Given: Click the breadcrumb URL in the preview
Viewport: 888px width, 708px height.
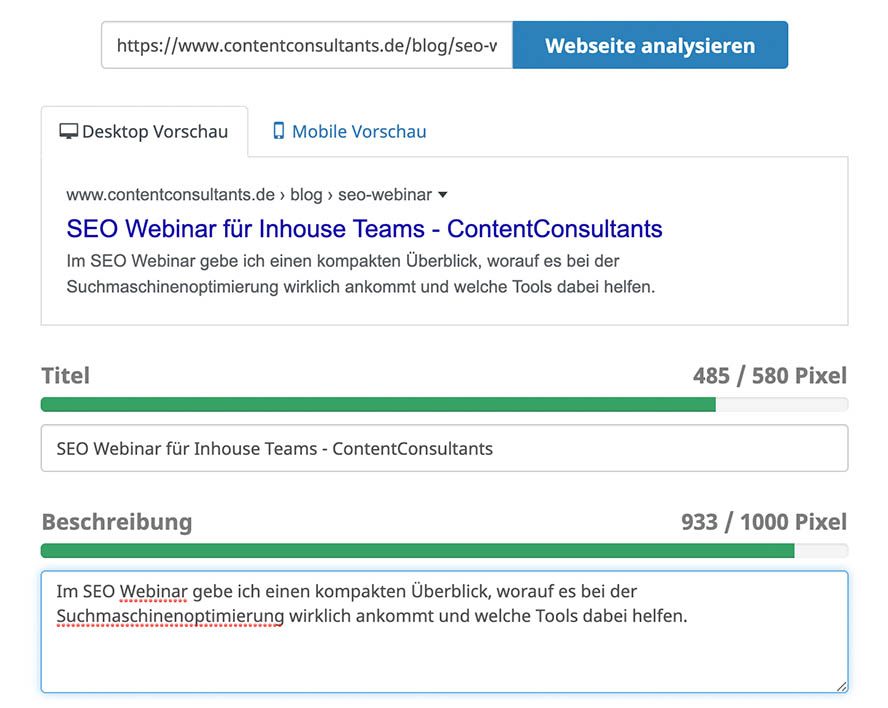Looking at the screenshot, I should pos(248,195).
